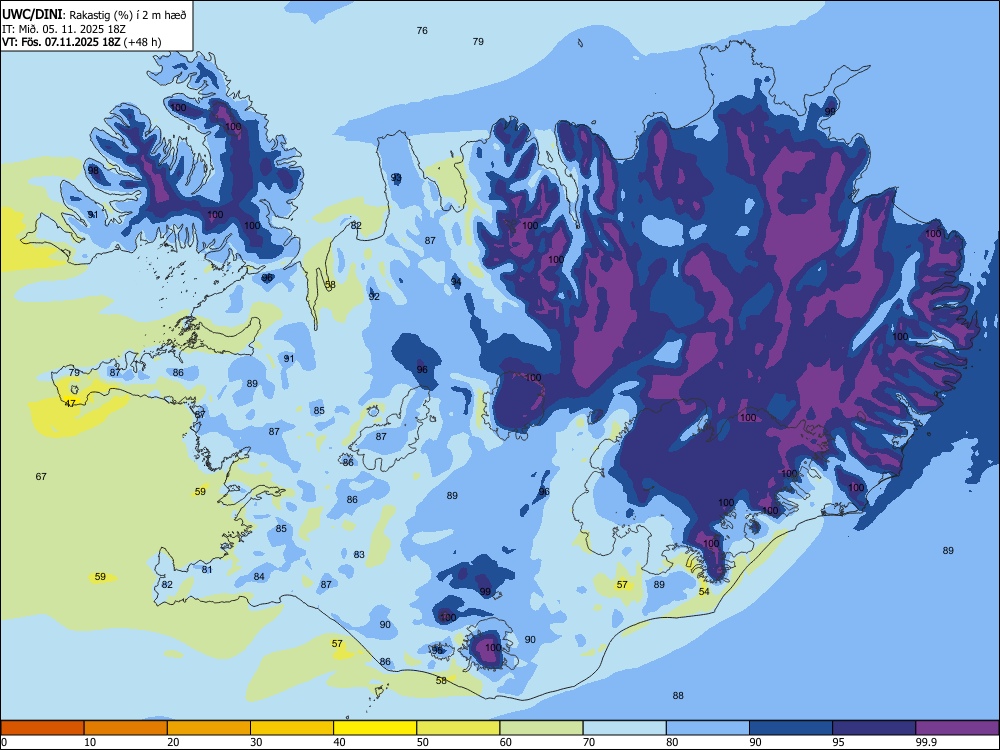This screenshot has width=1000, height=750.
Task: Click the VT: Fös. 07.11.2025 18Z line
Action: coord(61,42)
